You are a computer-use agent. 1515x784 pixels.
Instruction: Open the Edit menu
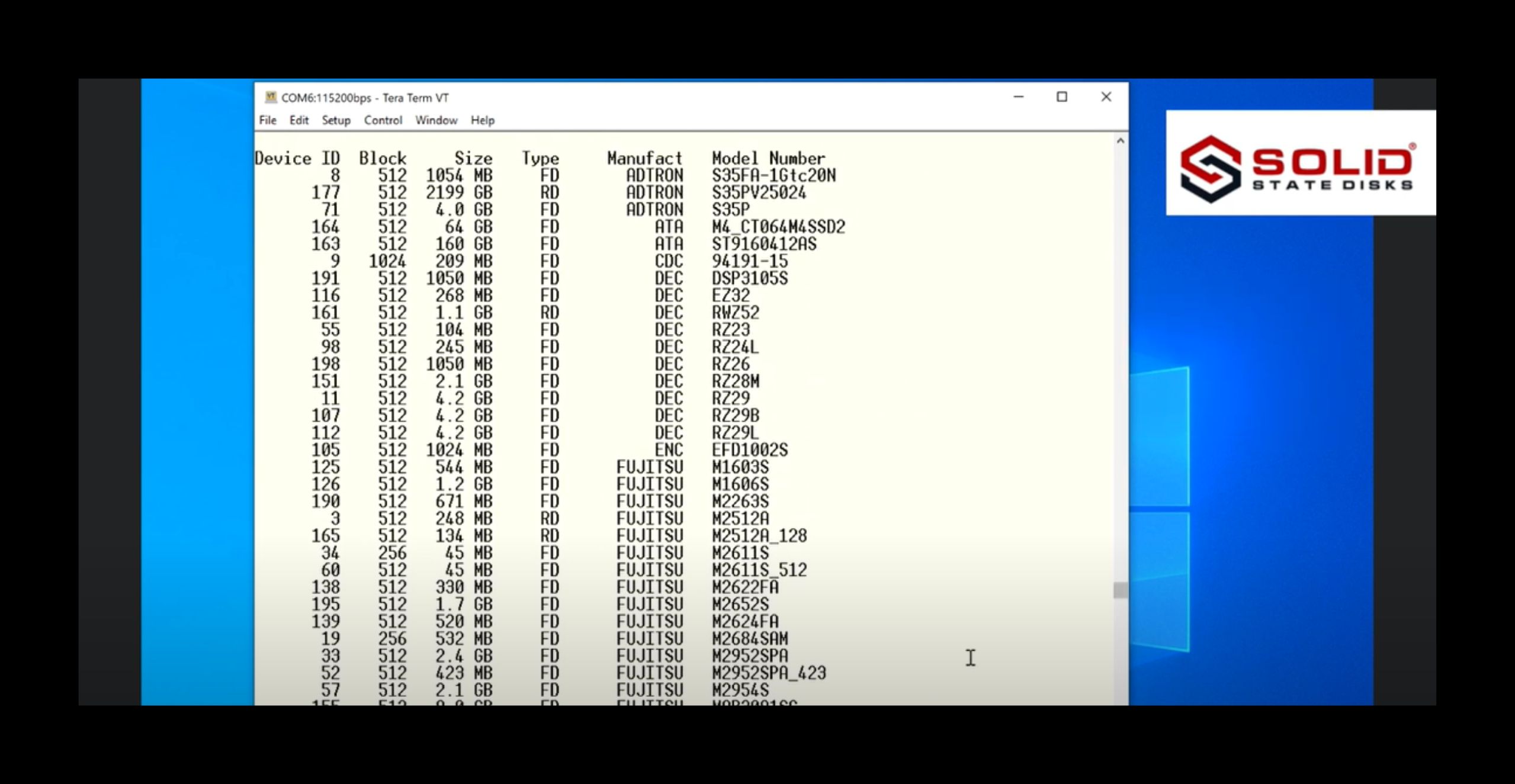point(299,120)
